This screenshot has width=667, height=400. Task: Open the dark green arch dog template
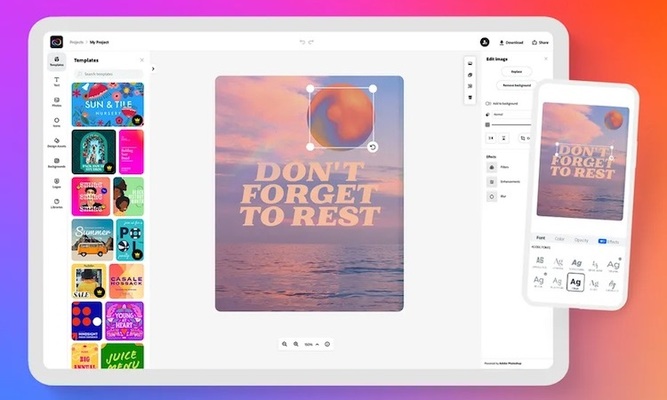[94, 152]
